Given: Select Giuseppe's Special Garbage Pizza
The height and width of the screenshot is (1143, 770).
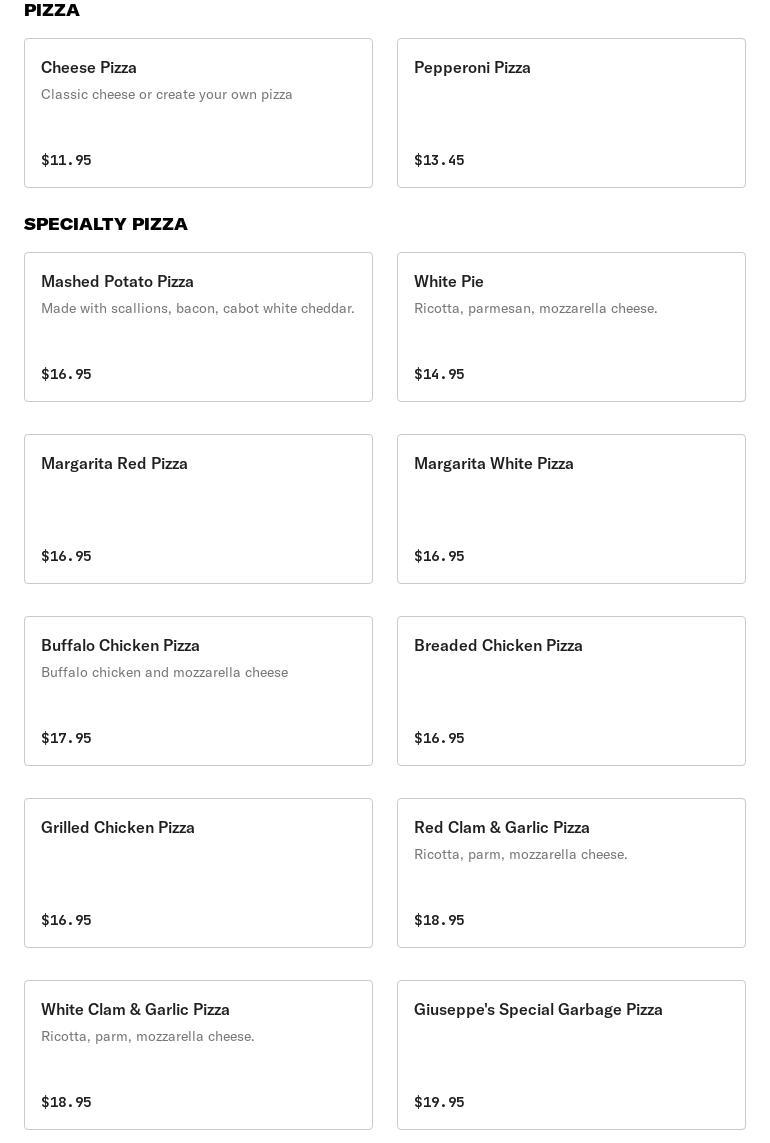Looking at the screenshot, I should [571, 1055].
